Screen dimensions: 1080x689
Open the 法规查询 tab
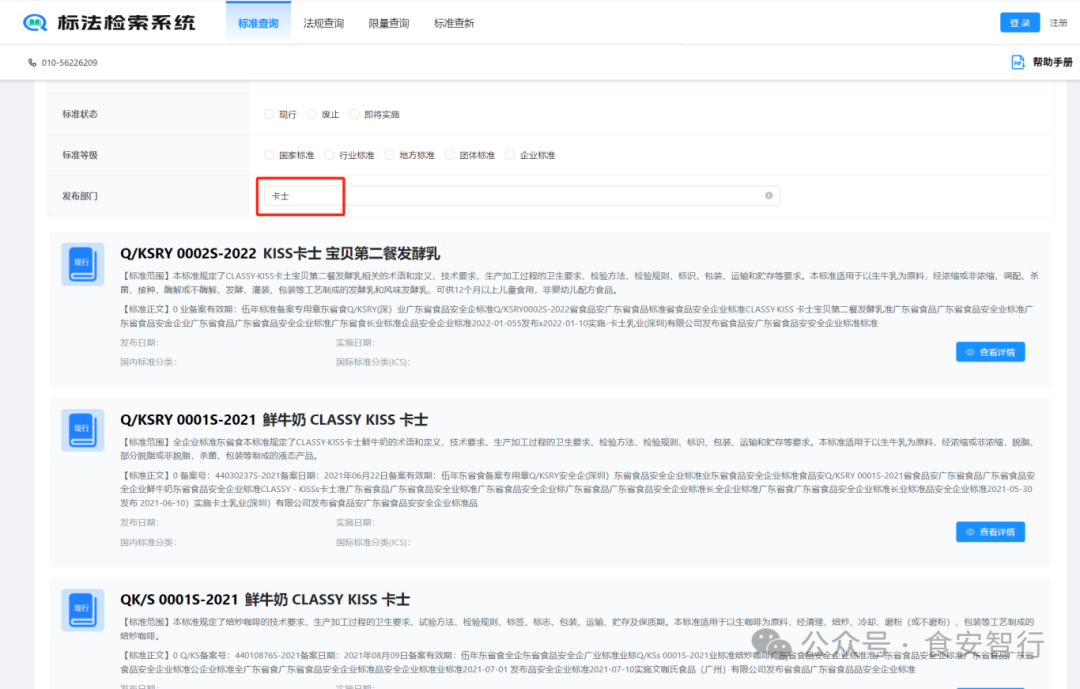(324, 23)
